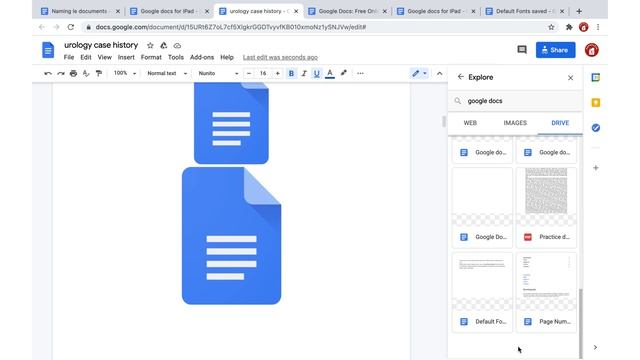Open the highlight color tool
The image size is (640, 360).
click(344, 73)
